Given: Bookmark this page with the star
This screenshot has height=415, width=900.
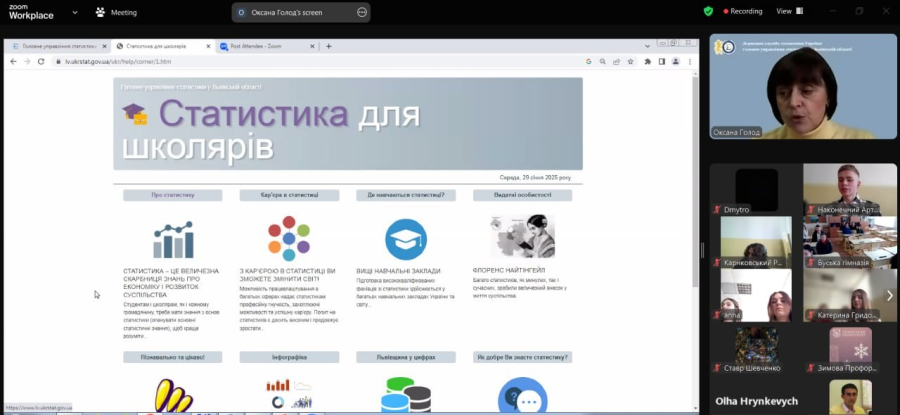Looking at the screenshot, I should click(630, 61).
